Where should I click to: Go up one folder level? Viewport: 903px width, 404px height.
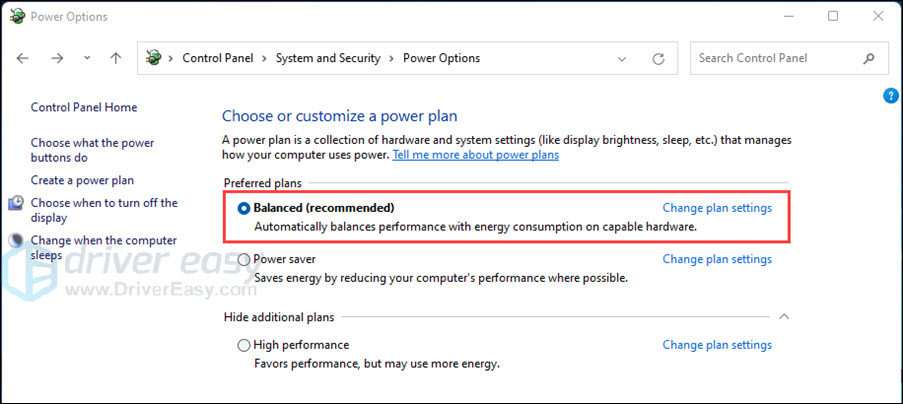(116, 58)
